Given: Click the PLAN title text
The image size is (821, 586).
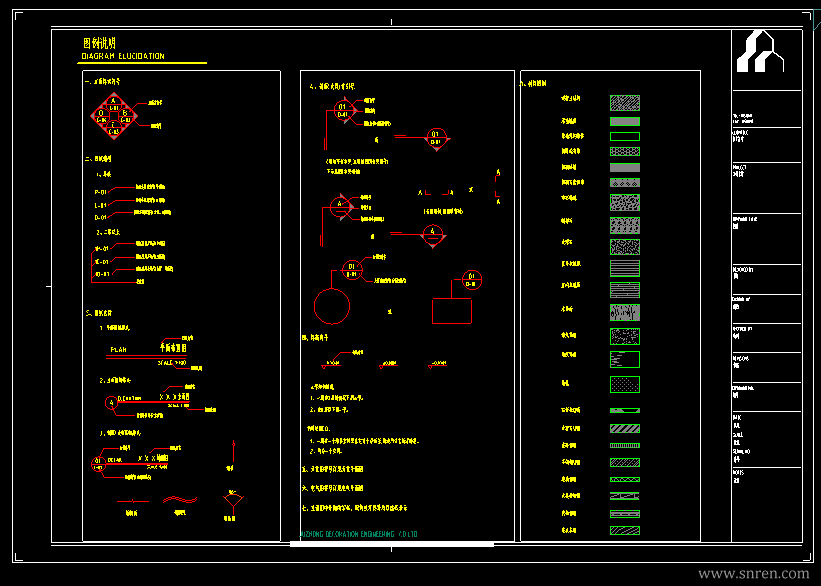Looking at the screenshot, I should click(118, 349).
